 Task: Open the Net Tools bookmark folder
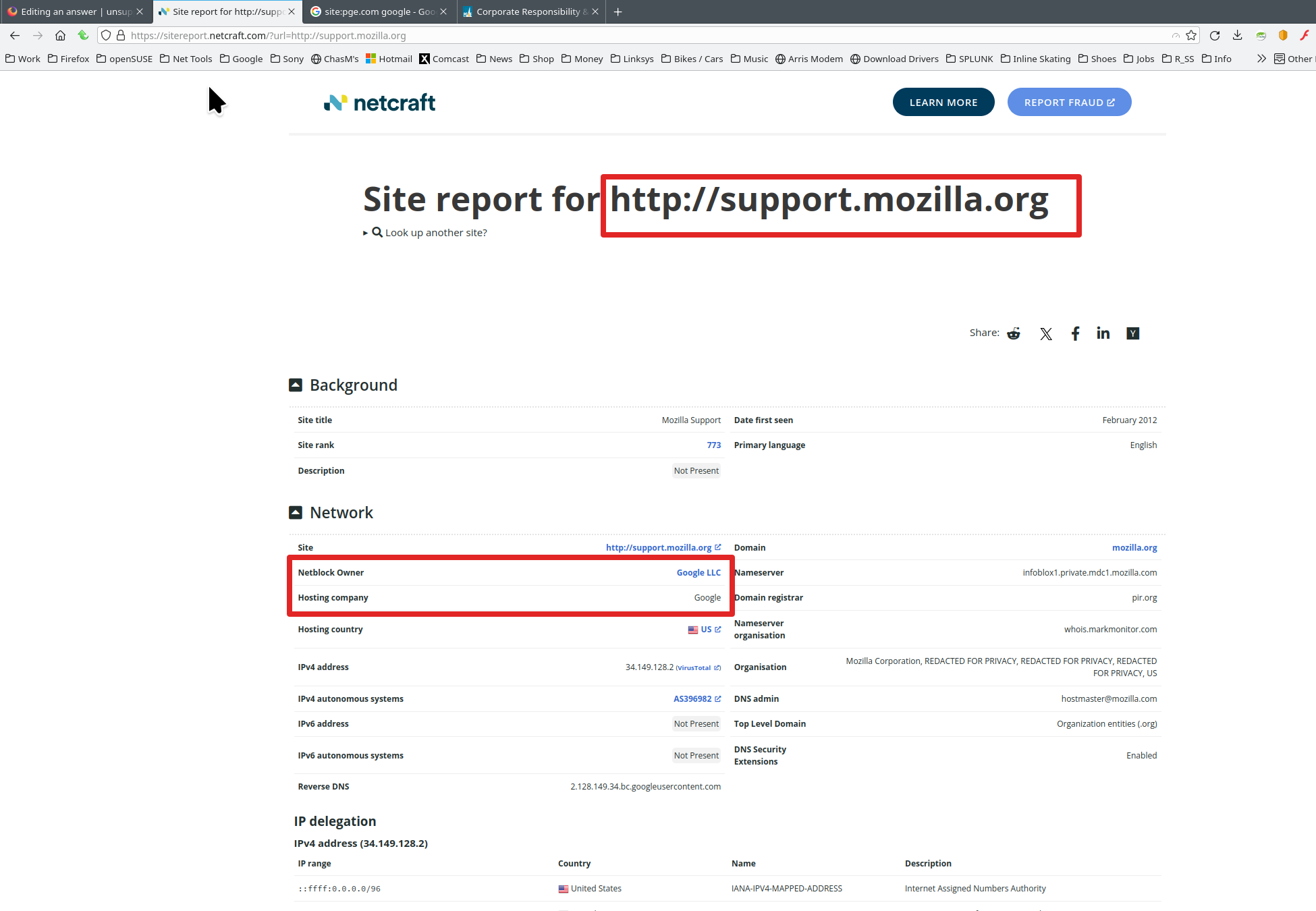(186, 59)
